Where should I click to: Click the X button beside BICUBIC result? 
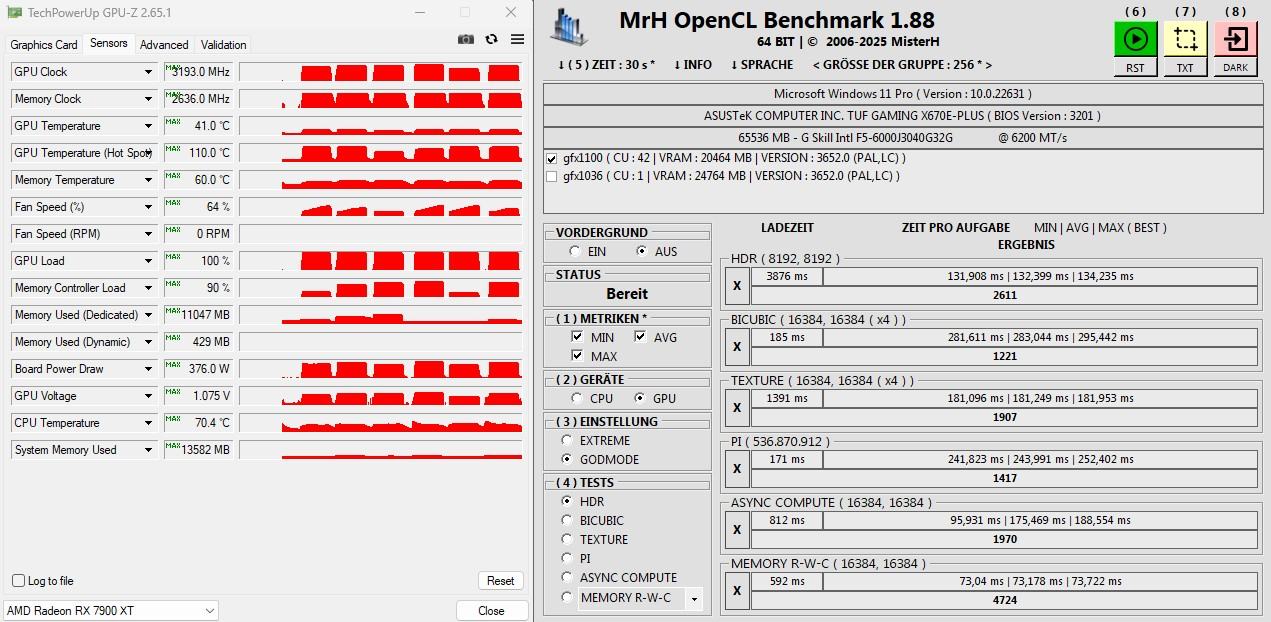(737, 346)
